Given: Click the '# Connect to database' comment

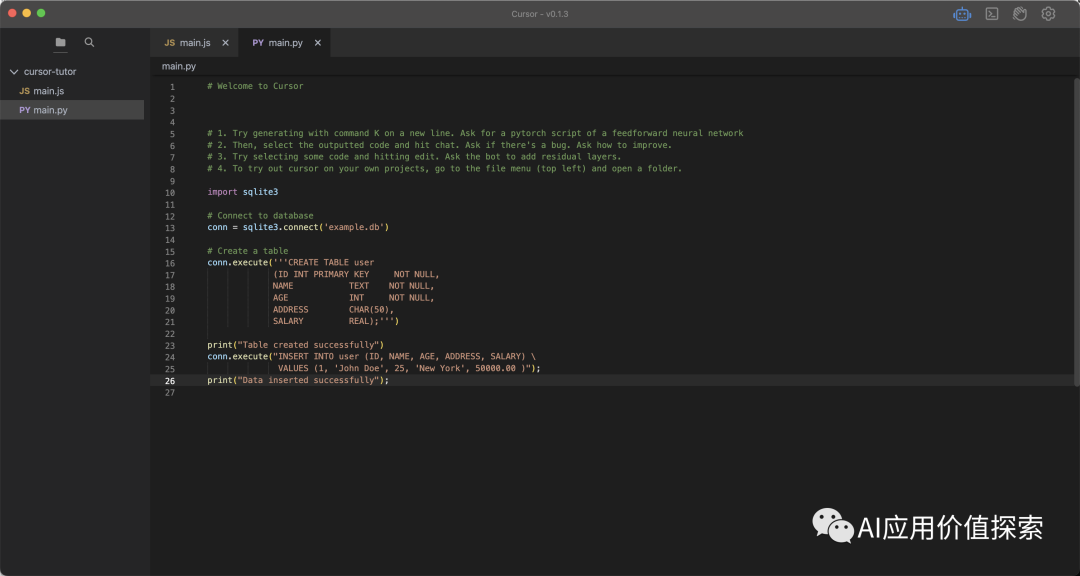Looking at the screenshot, I should tap(260, 216).
